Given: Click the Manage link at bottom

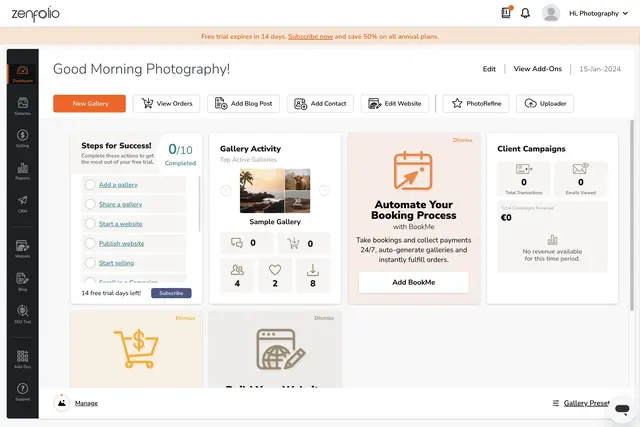Looking at the screenshot, I should click(x=86, y=403).
